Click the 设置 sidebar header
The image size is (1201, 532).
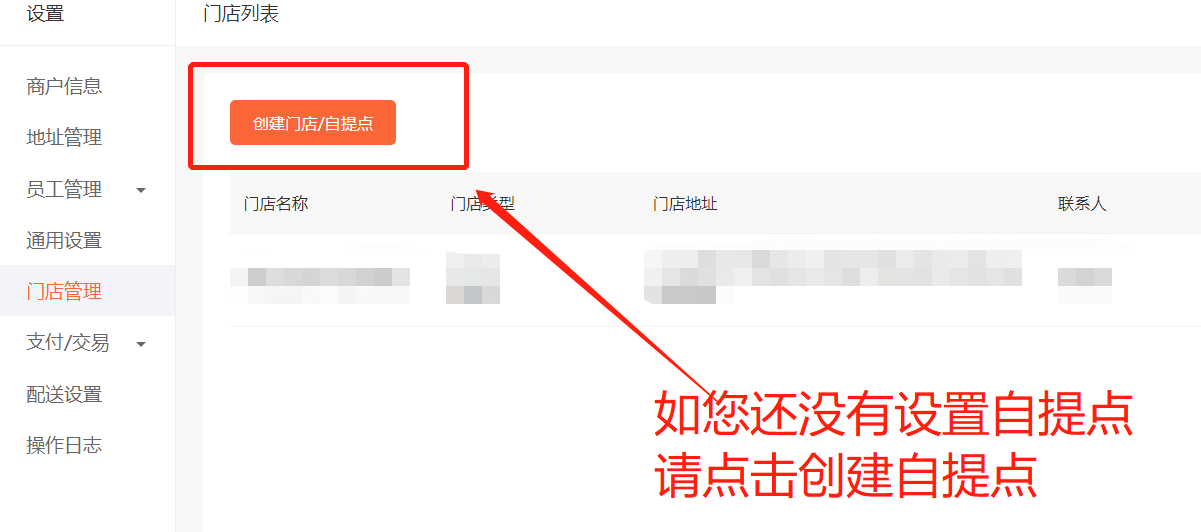(x=45, y=14)
